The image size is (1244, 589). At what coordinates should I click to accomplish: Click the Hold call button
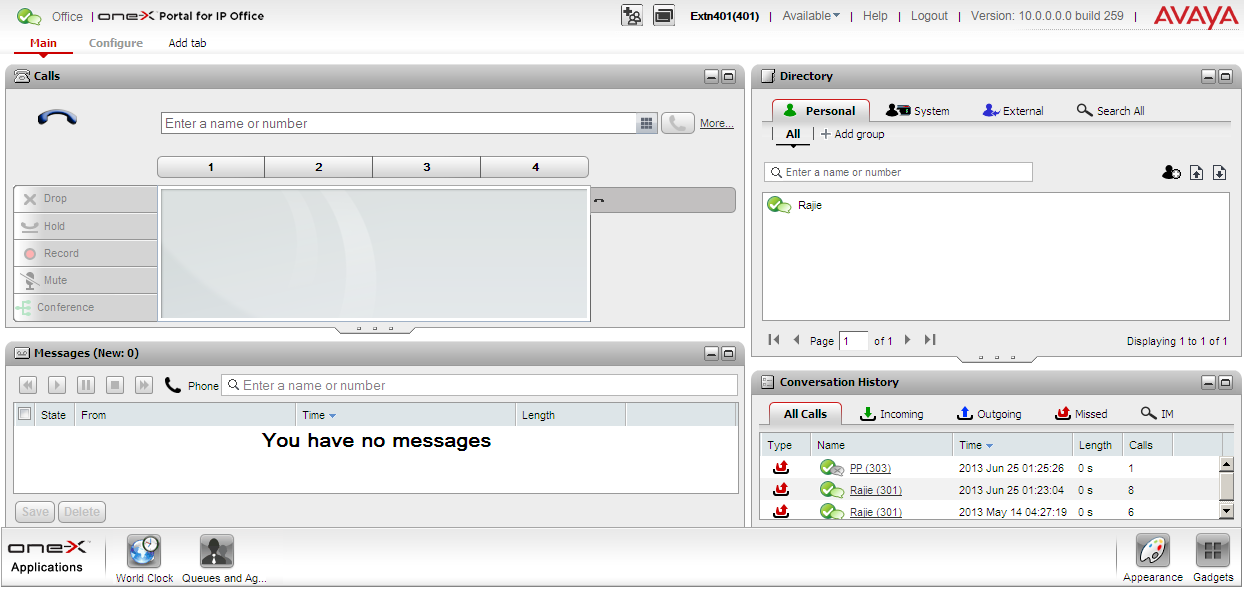click(x=85, y=226)
